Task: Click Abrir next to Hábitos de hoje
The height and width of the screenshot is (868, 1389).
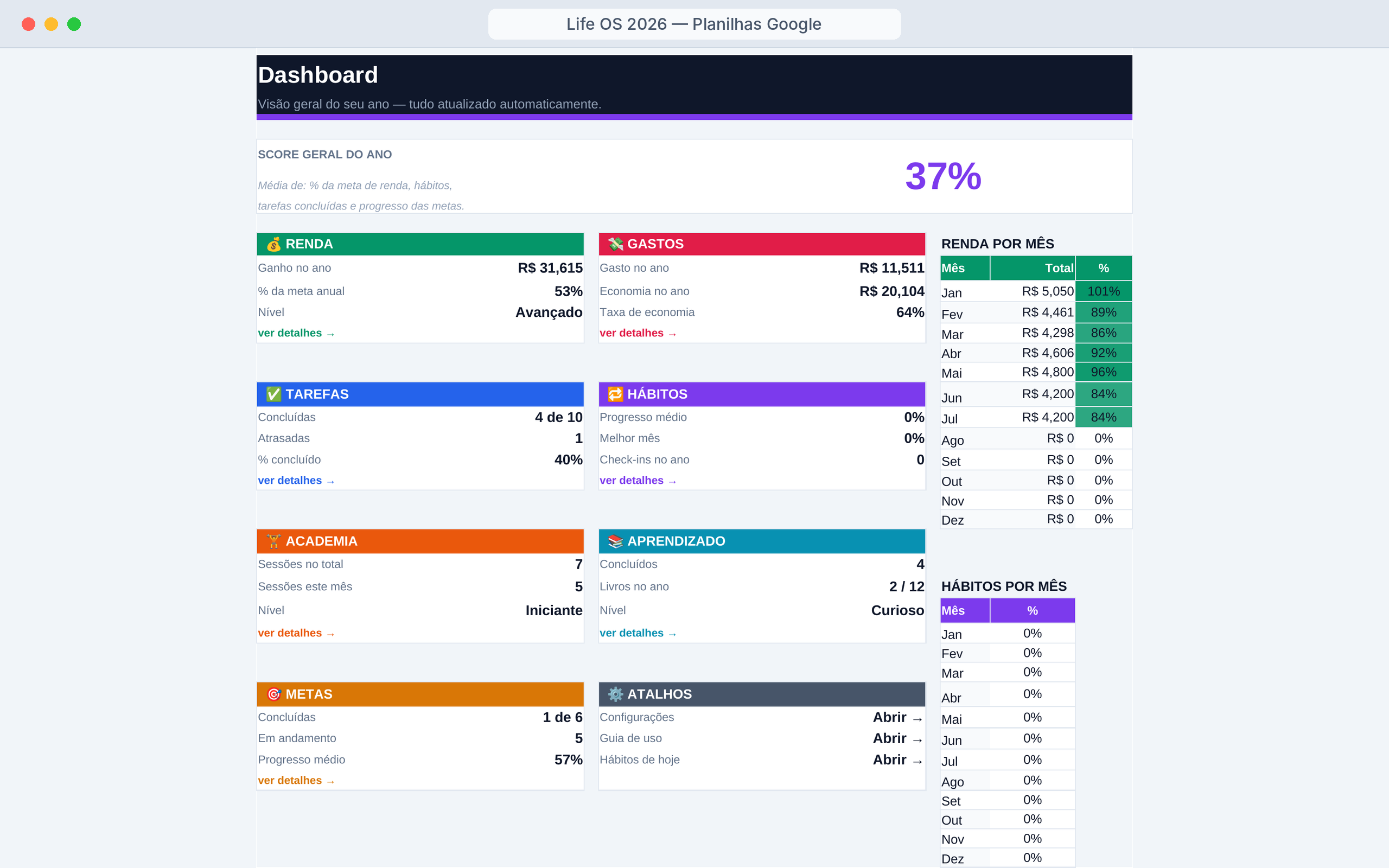Action: point(897,760)
